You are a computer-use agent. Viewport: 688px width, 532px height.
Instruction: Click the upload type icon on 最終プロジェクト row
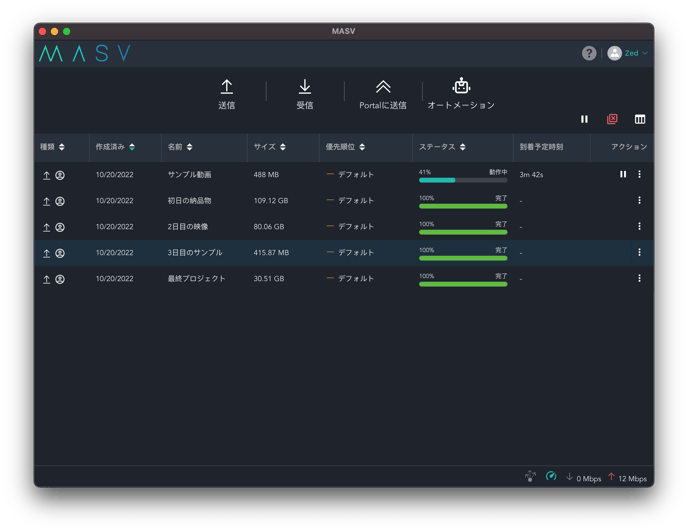coord(47,279)
